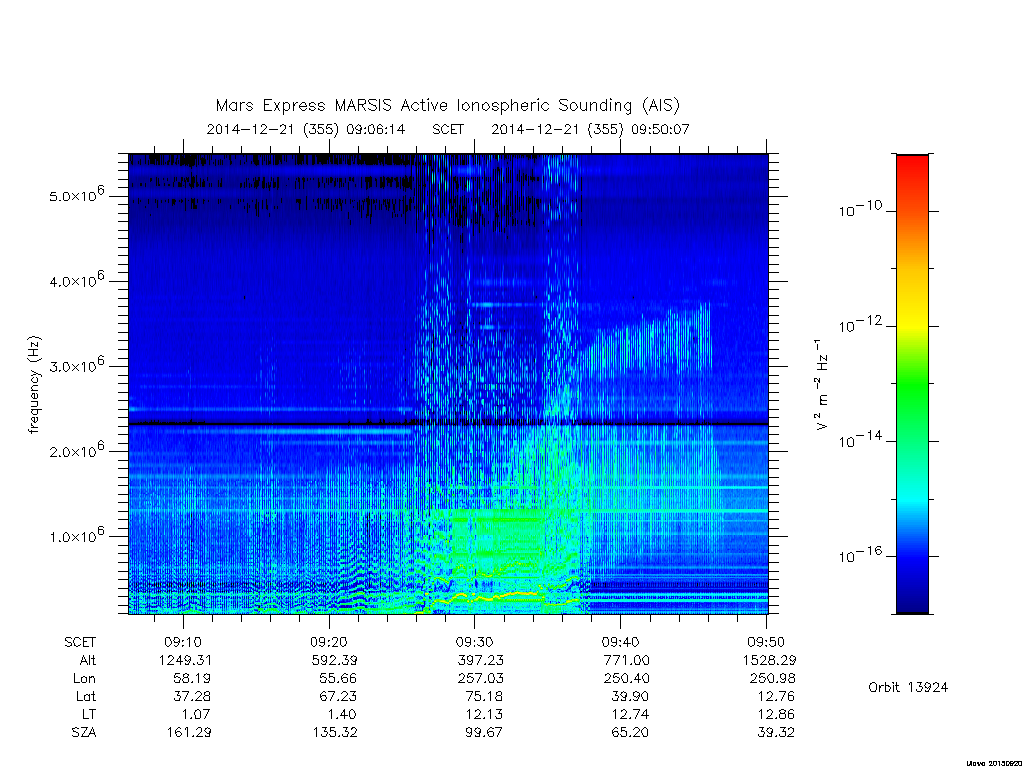Click the 09:50 SCET time axis label

pos(766,642)
